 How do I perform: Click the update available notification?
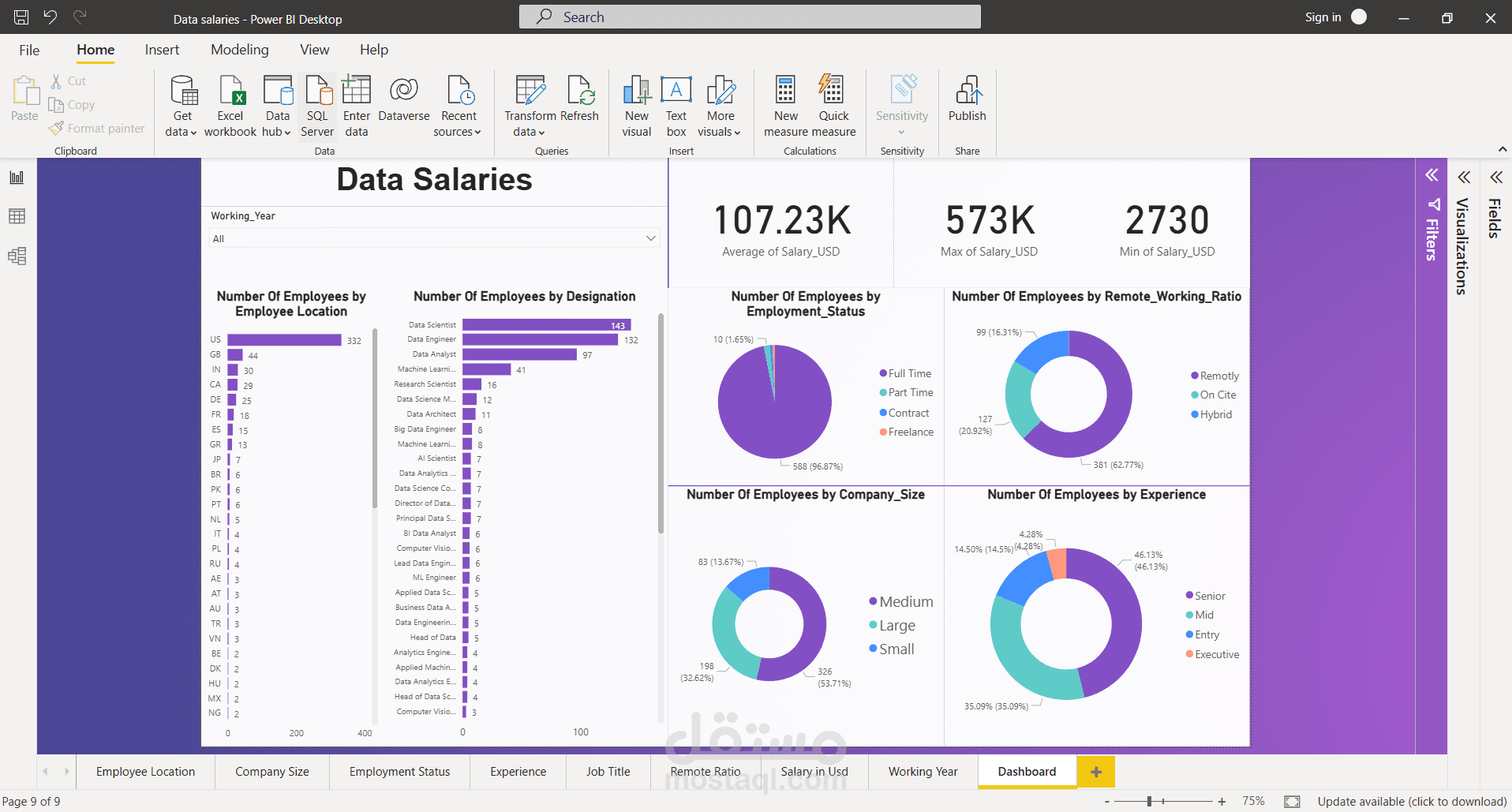click(1412, 802)
